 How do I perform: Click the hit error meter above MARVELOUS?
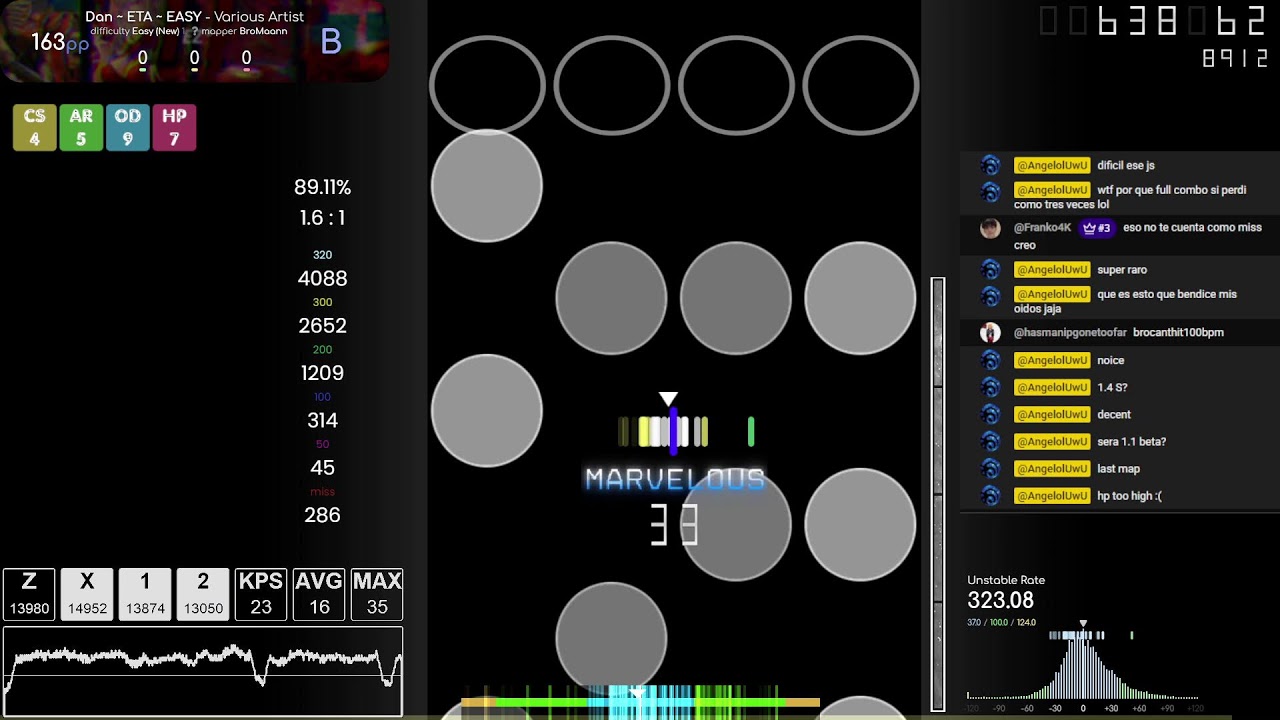(686, 432)
